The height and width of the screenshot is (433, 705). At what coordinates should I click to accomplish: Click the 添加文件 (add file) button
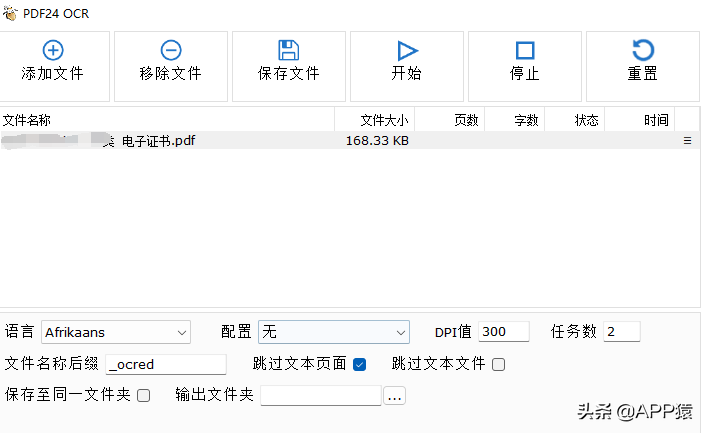click(x=53, y=66)
